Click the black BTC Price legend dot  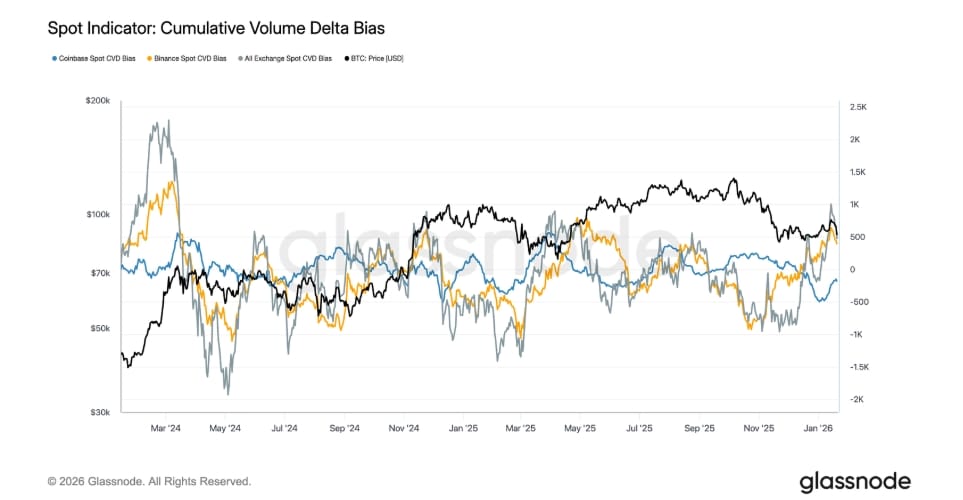point(346,59)
